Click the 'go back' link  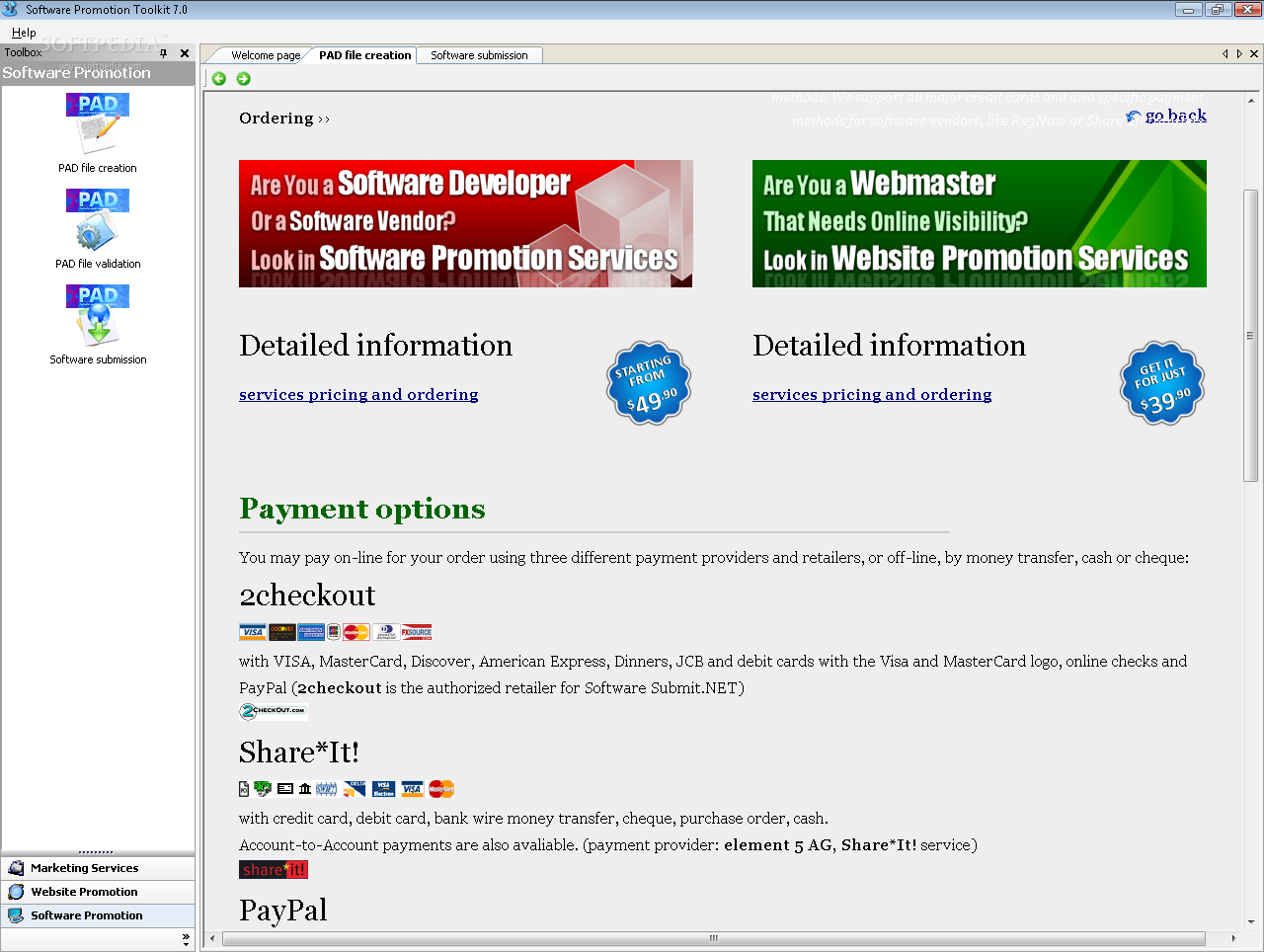[1175, 116]
